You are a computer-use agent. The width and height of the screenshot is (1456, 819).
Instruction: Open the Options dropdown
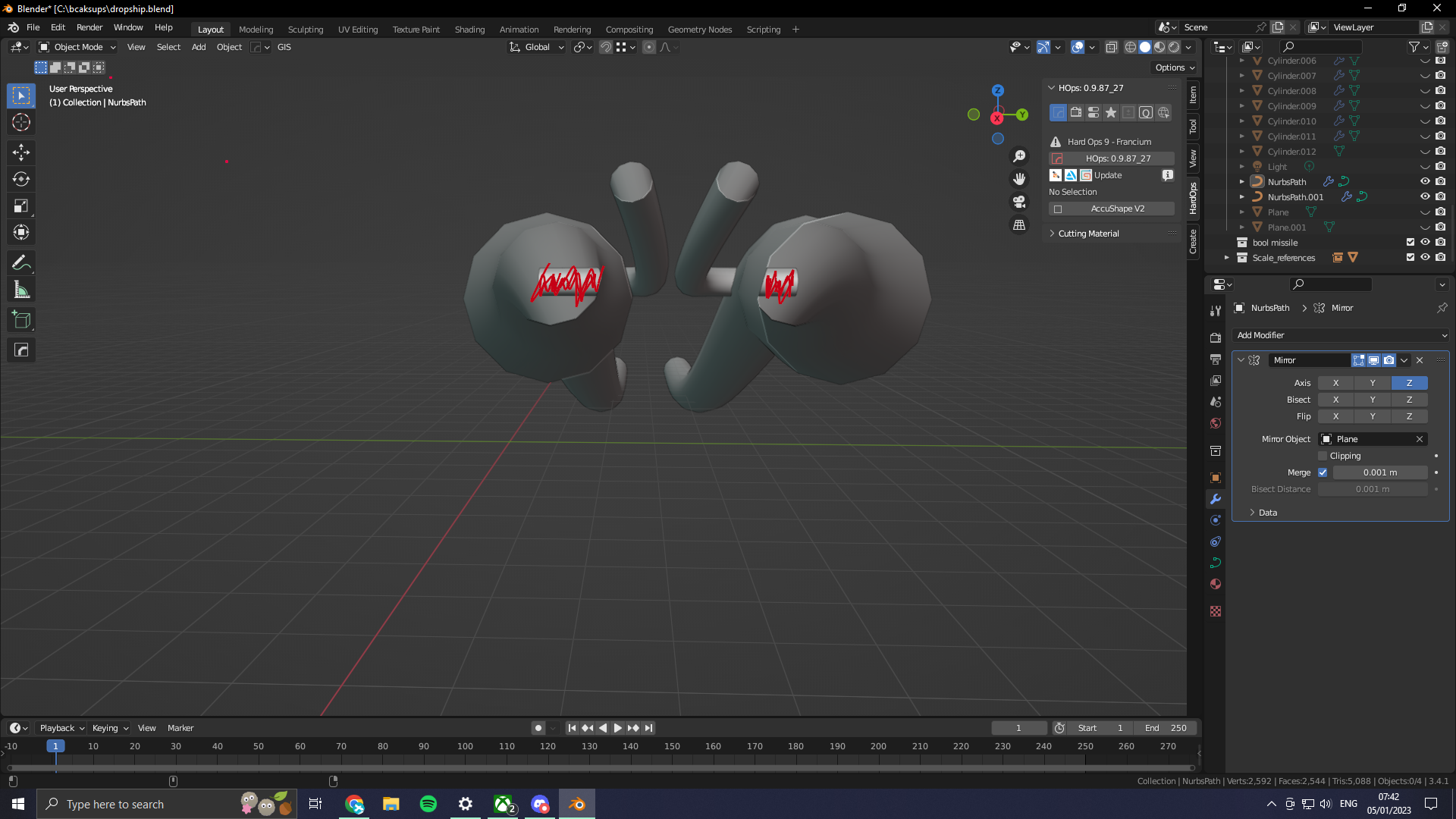[1175, 67]
